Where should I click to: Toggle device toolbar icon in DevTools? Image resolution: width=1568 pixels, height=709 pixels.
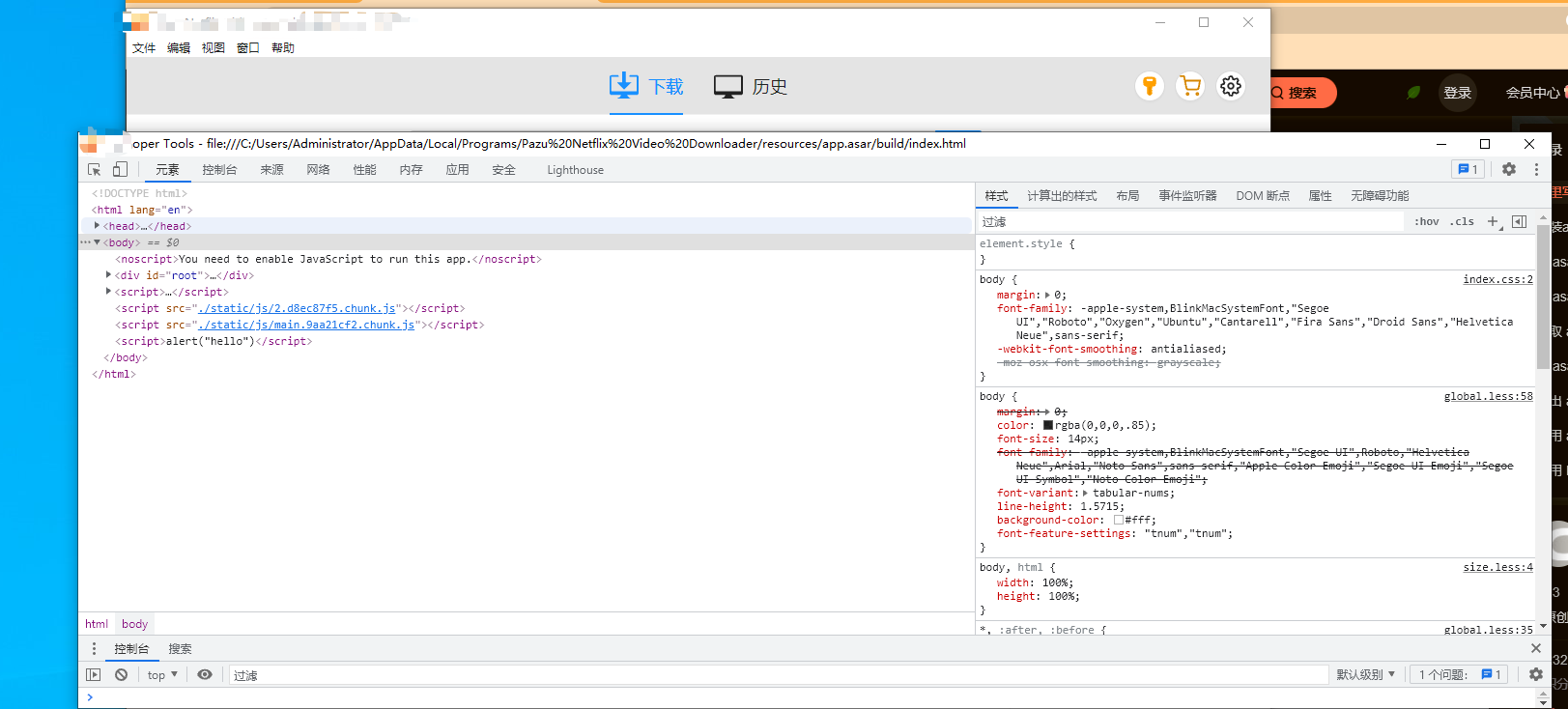click(x=120, y=169)
